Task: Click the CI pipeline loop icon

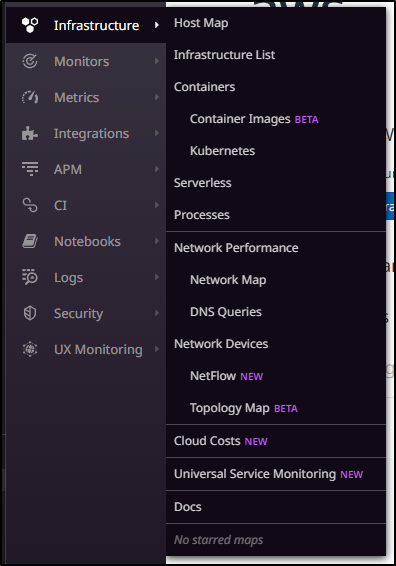Action: click(x=30, y=205)
